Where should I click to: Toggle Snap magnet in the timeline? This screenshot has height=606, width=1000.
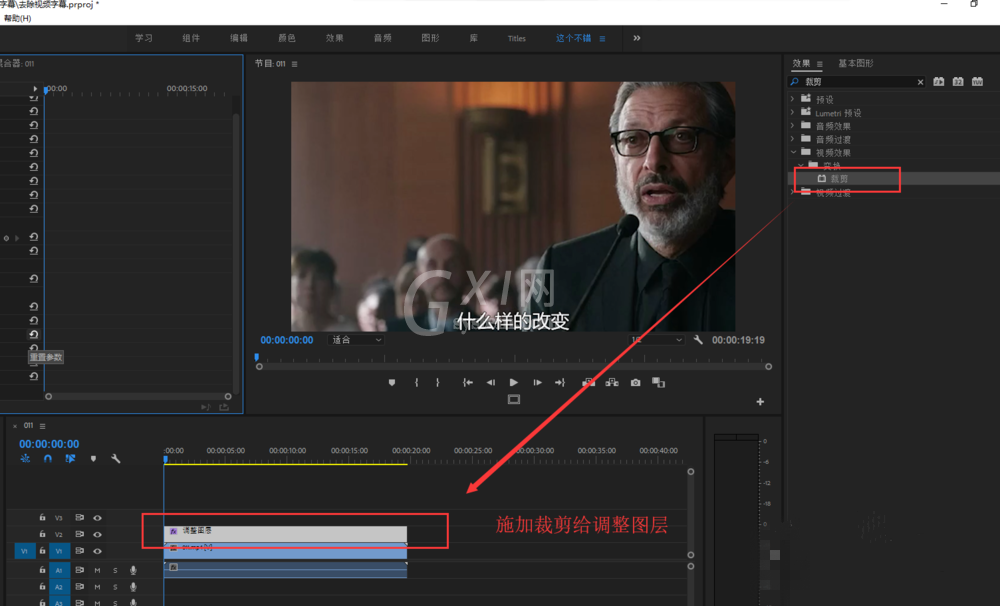[x=48, y=459]
